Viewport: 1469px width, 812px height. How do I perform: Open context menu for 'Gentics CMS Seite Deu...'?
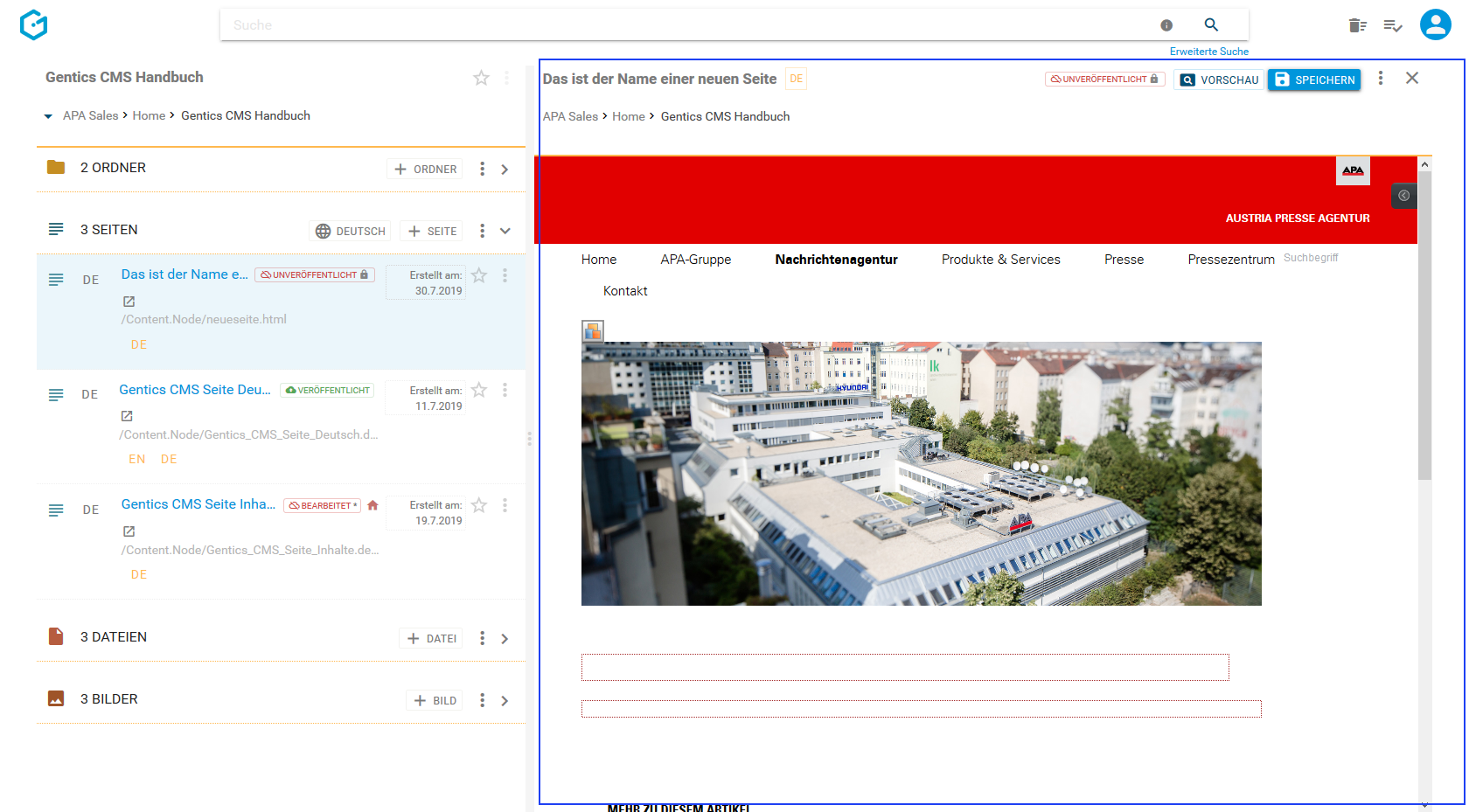[505, 390]
